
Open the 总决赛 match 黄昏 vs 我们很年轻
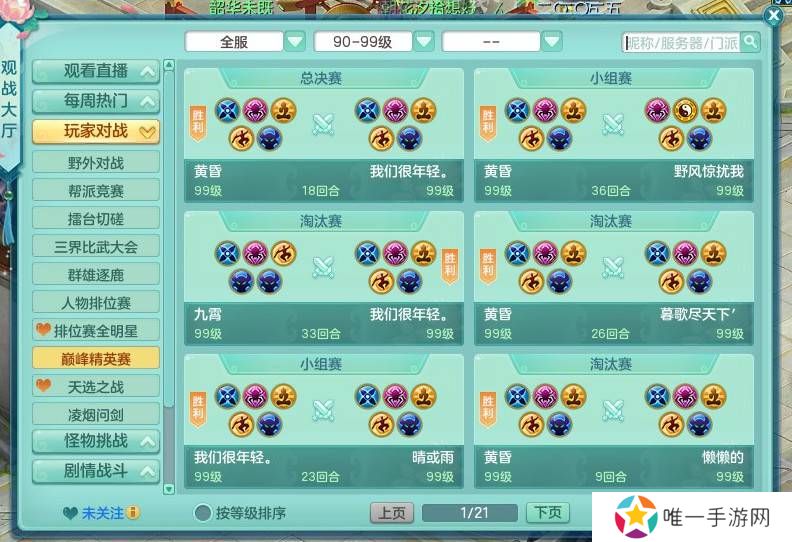324,135
